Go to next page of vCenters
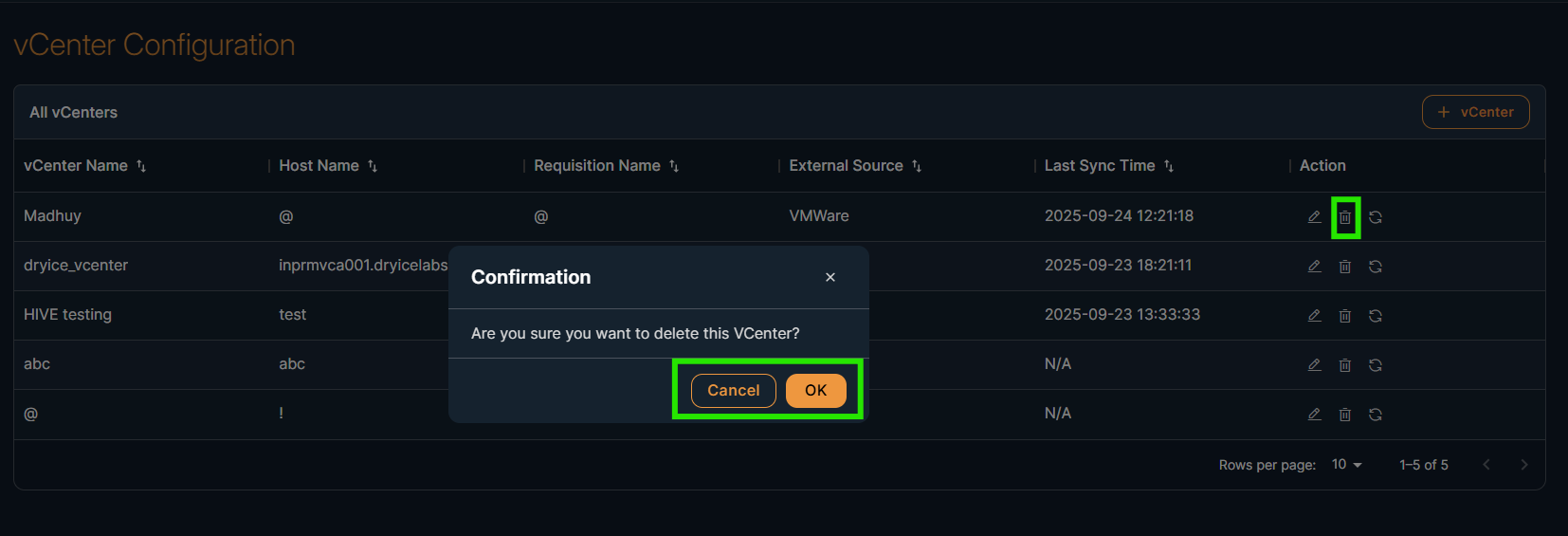1568x536 pixels. point(1523,465)
